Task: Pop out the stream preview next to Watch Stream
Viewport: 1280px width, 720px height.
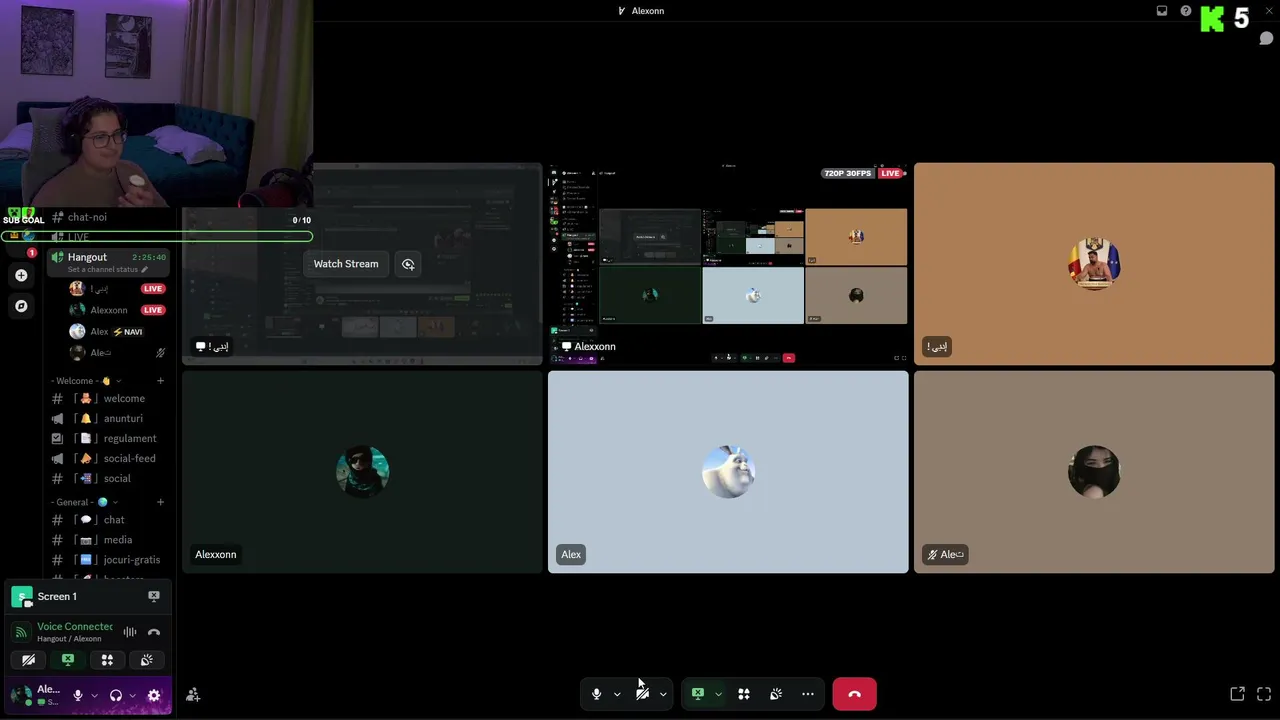Action: [x=408, y=264]
